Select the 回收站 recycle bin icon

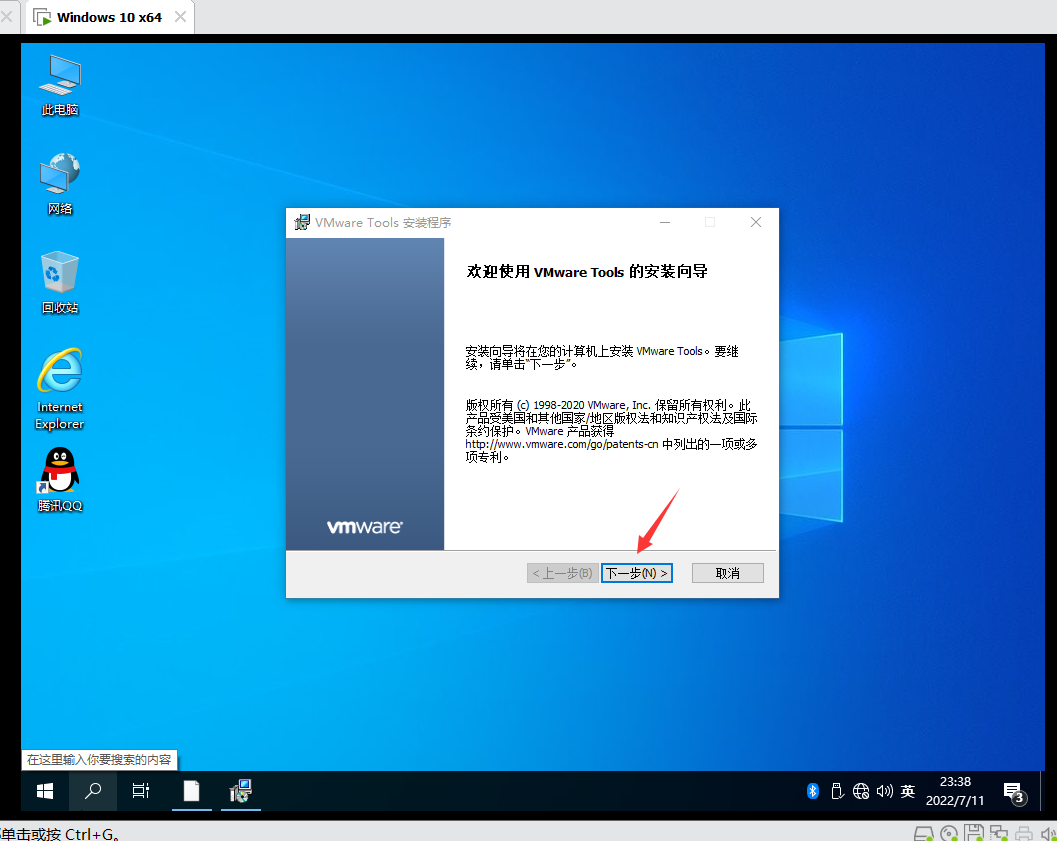point(60,283)
